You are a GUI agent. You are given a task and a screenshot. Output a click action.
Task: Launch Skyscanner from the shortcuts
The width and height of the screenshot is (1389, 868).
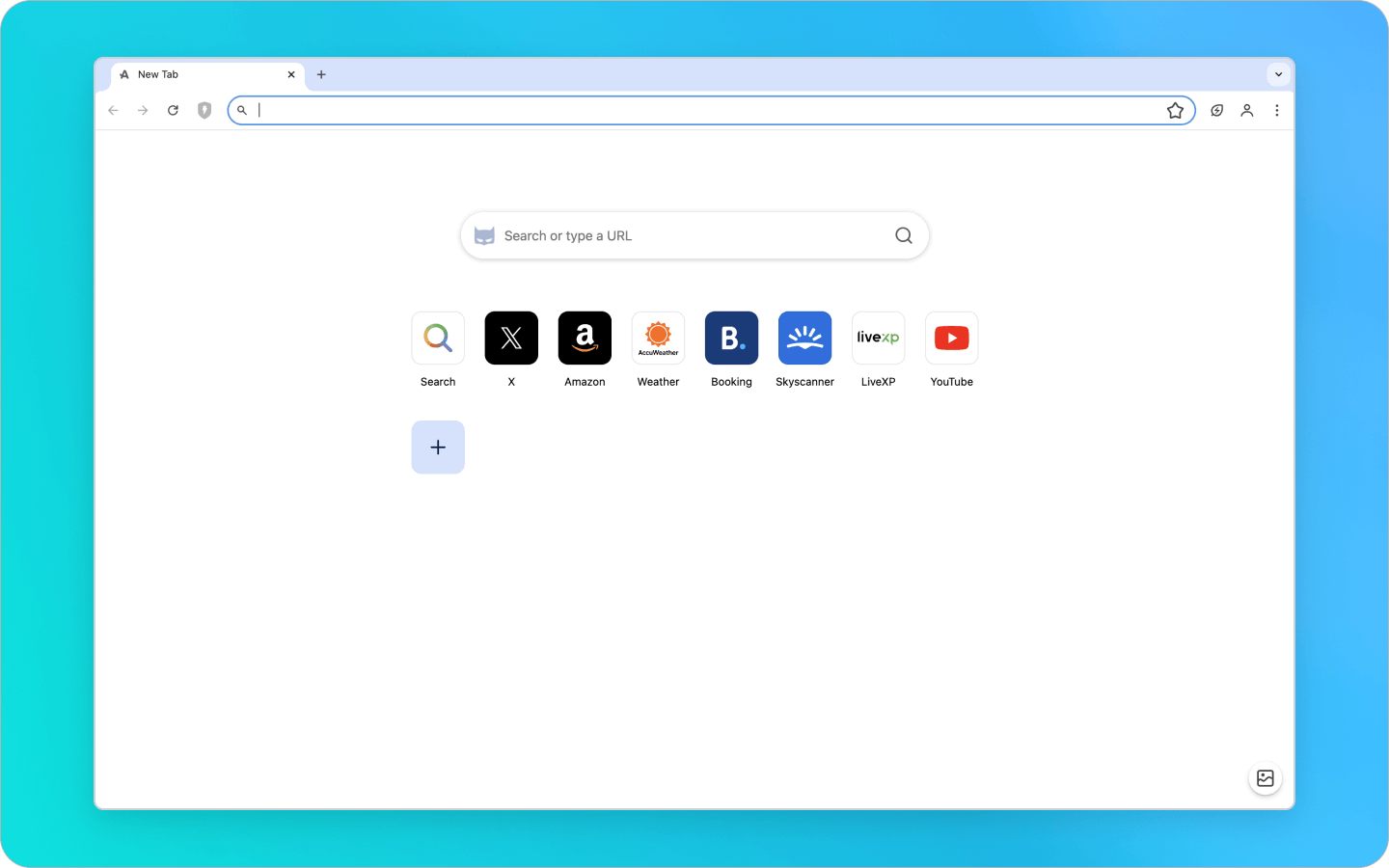pyautogui.click(x=804, y=338)
